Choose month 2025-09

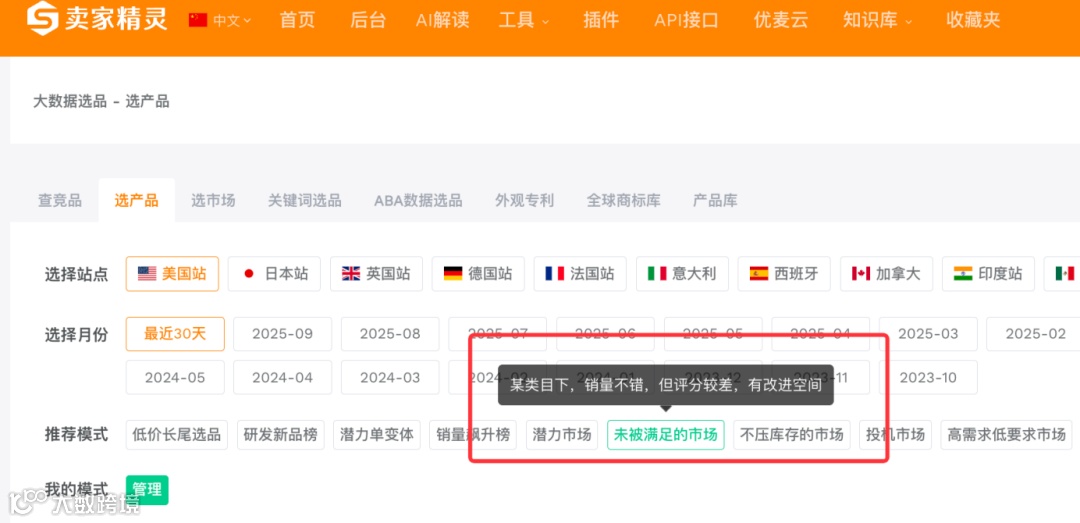(282, 334)
